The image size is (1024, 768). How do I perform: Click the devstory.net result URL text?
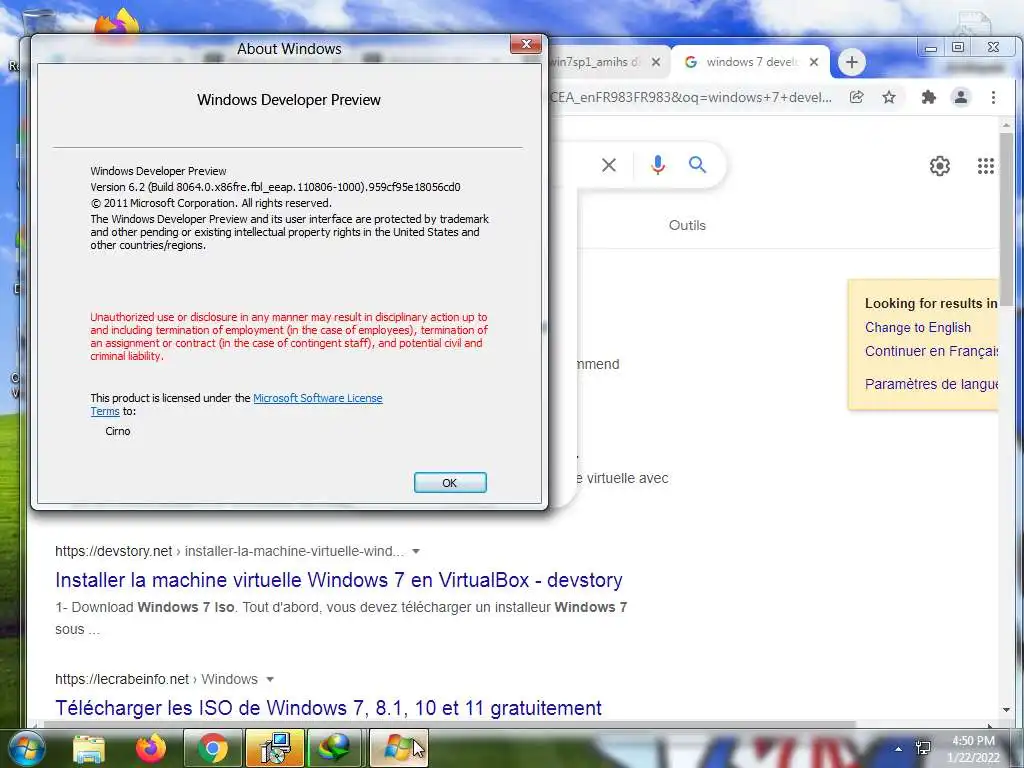tap(229, 551)
